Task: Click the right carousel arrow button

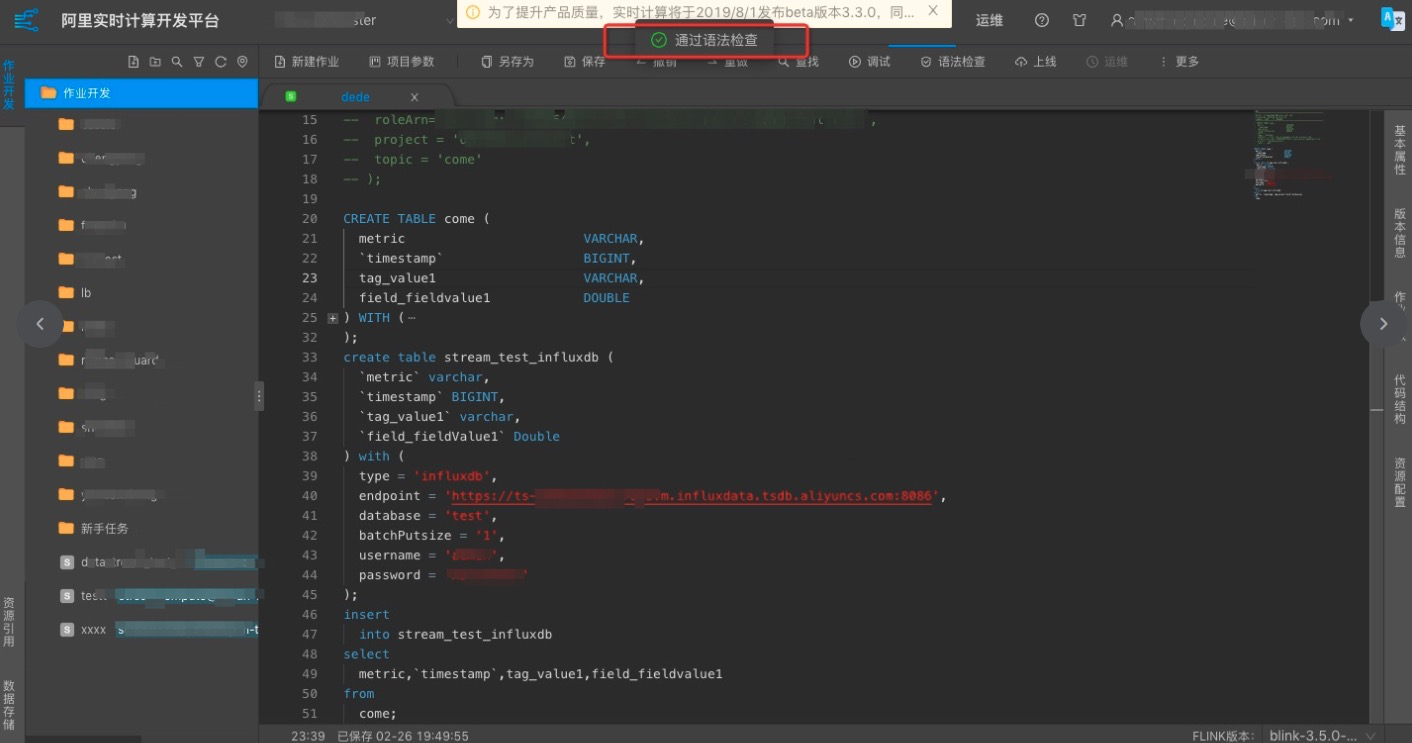Action: pyautogui.click(x=1383, y=324)
